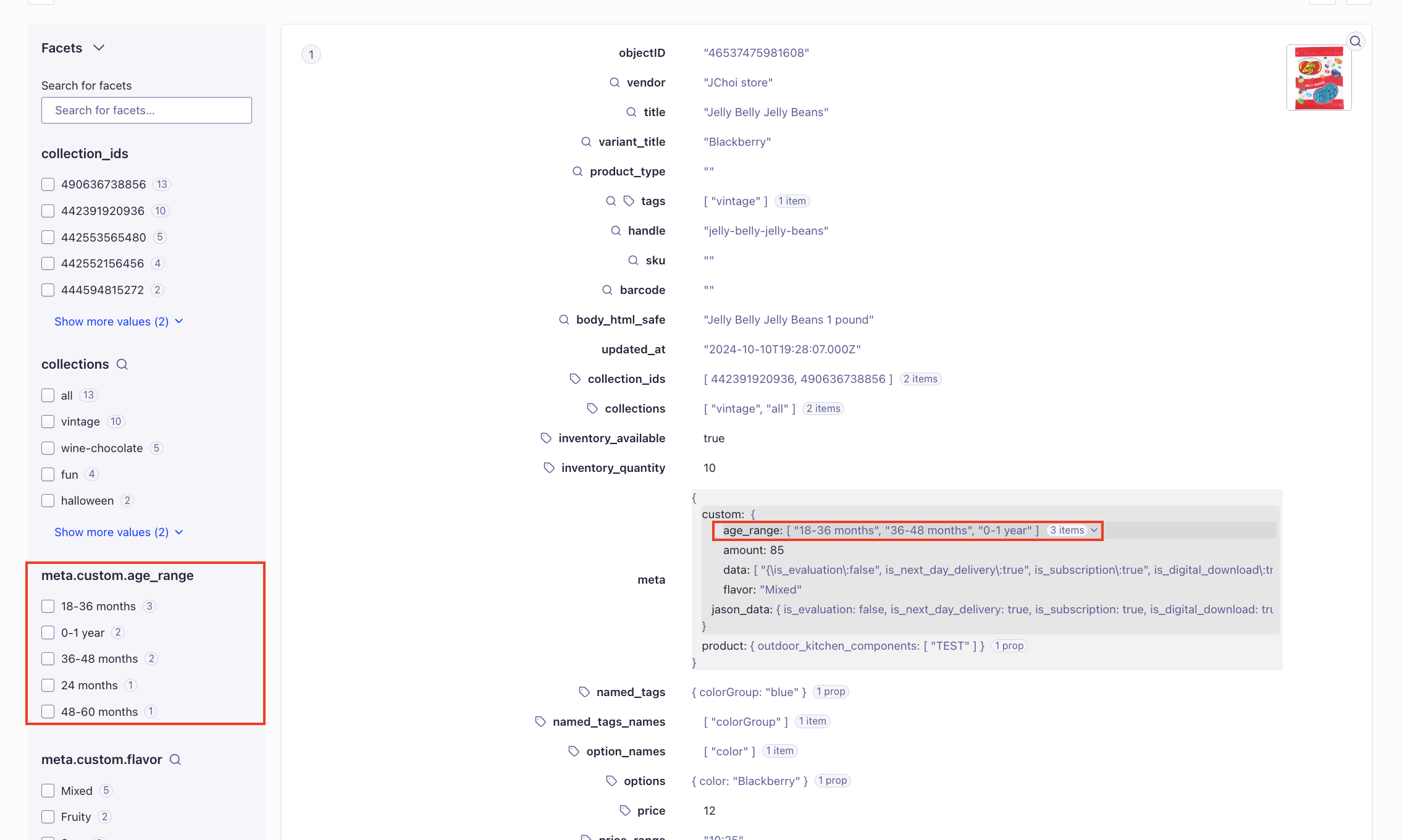The width and height of the screenshot is (1402, 840).
Task: Check the 442553565480 facet value
Action: tap(48, 237)
